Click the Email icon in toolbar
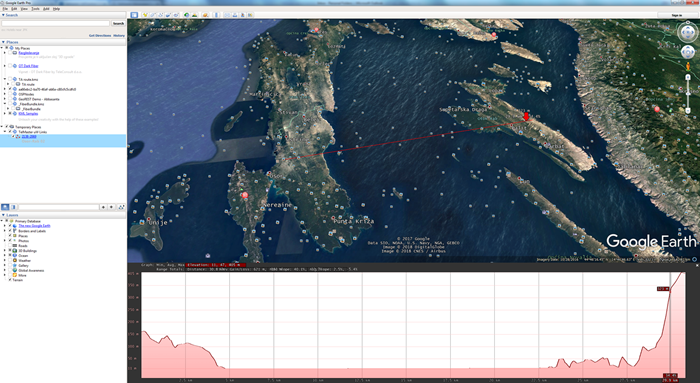 point(227,15)
